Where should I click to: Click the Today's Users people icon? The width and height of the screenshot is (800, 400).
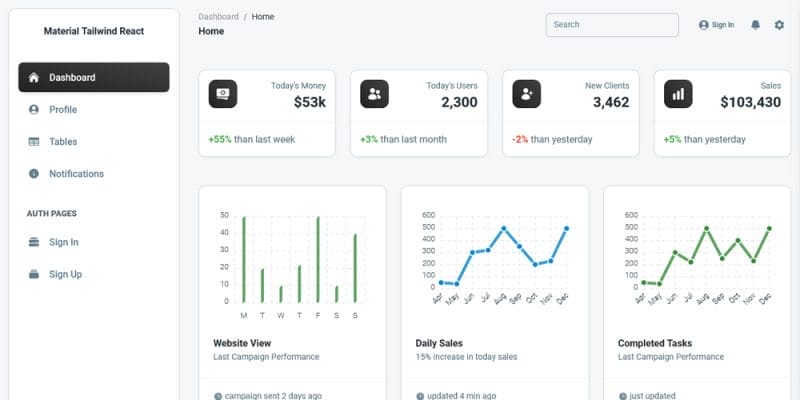pos(374,94)
